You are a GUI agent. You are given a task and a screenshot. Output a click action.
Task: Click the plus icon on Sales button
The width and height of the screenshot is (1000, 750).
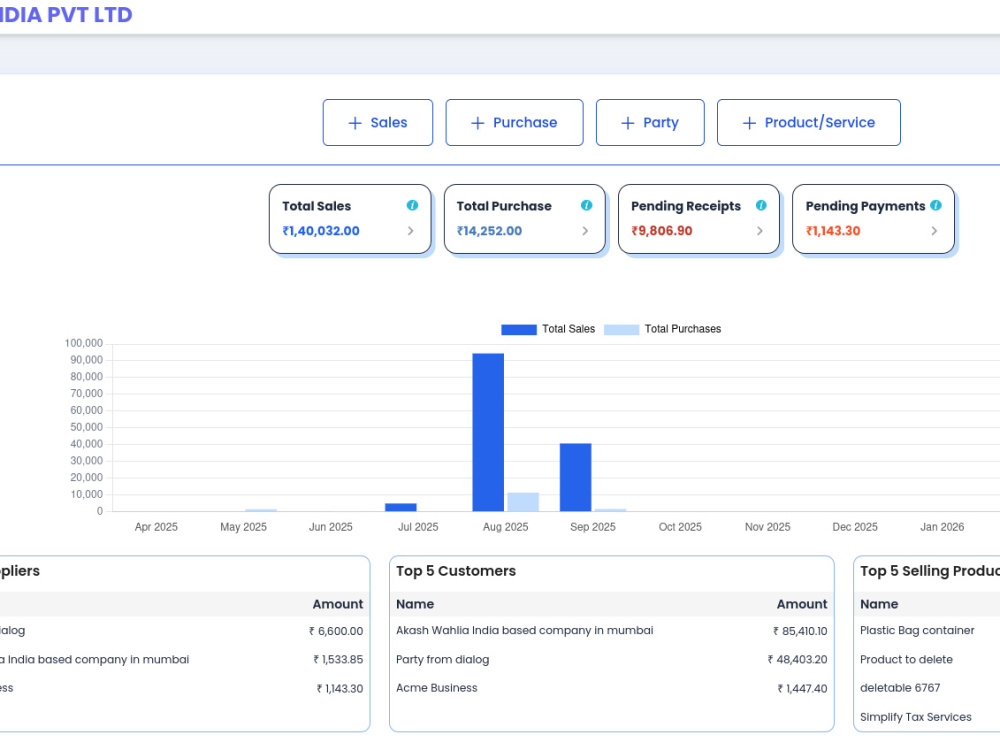pos(355,123)
